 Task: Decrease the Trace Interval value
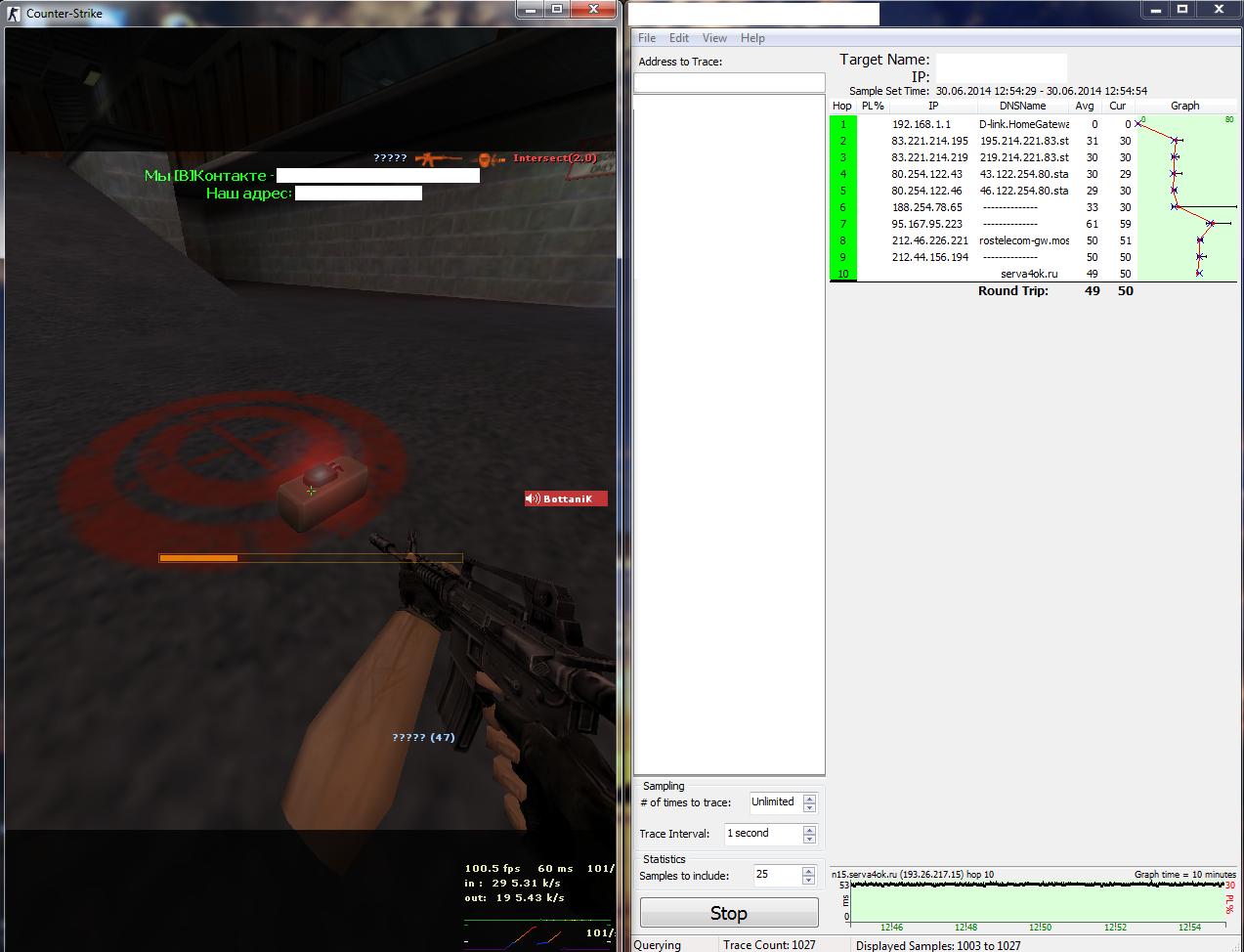809,839
